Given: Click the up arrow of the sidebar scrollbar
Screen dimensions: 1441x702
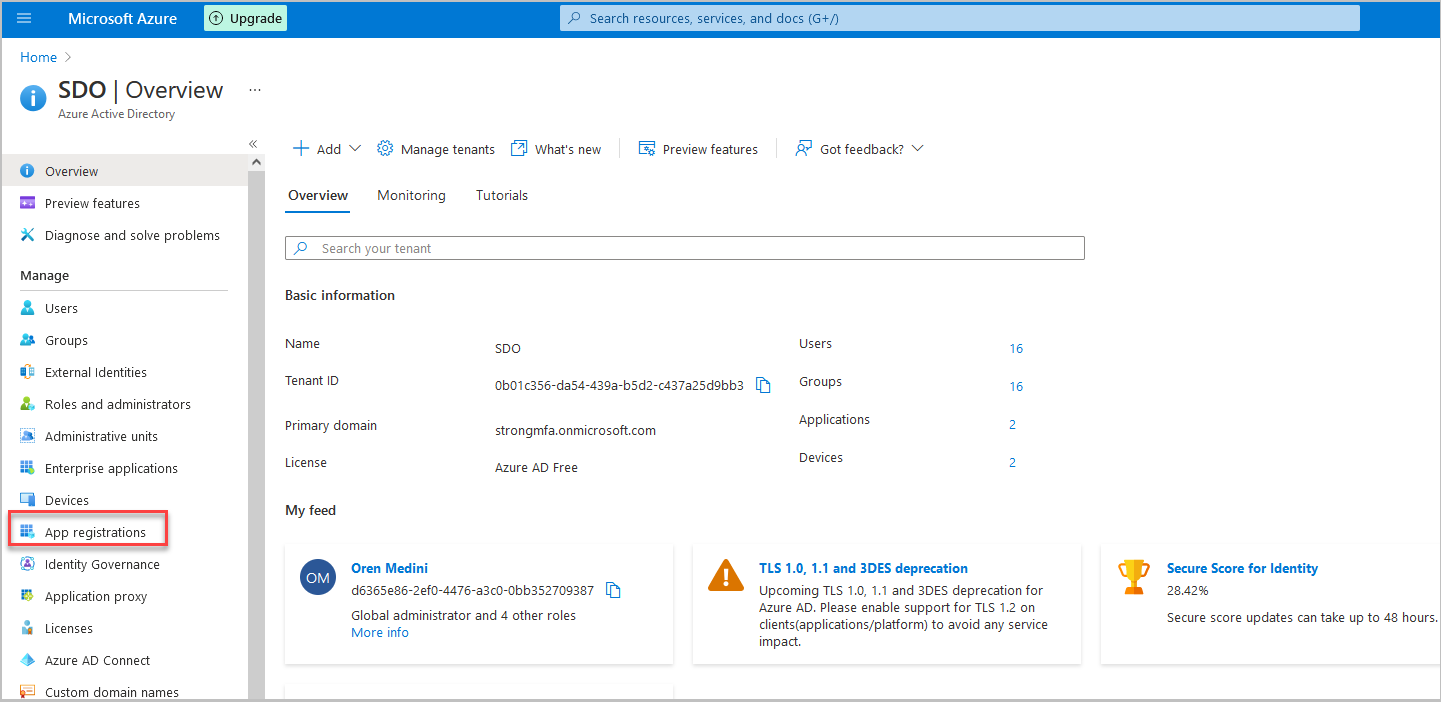Looking at the screenshot, I should (256, 162).
